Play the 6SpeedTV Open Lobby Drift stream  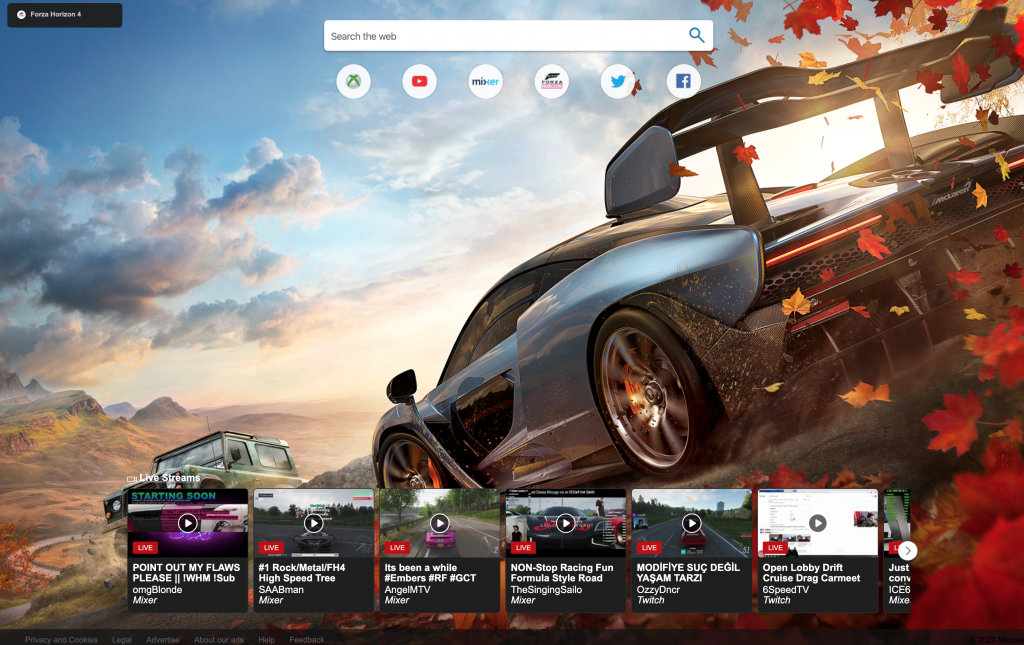(x=818, y=523)
